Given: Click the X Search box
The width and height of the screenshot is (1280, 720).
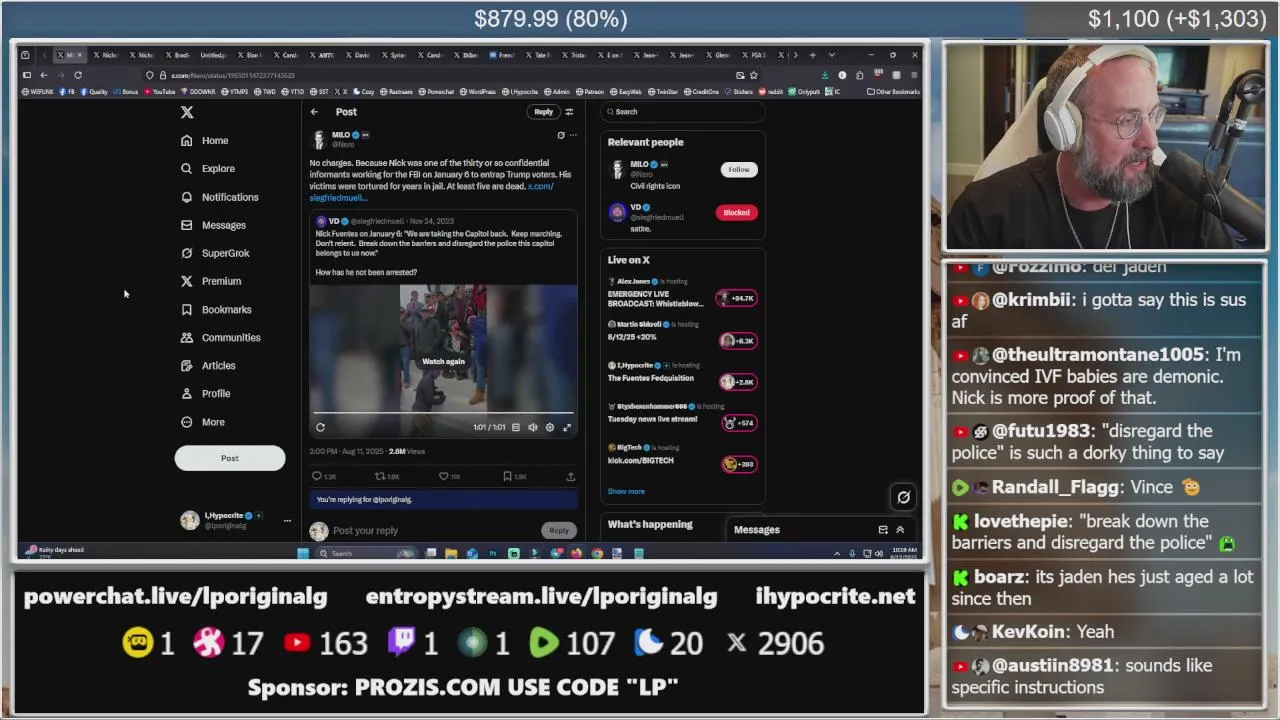Looking at the screenshot, I should (x=684, y=112).
